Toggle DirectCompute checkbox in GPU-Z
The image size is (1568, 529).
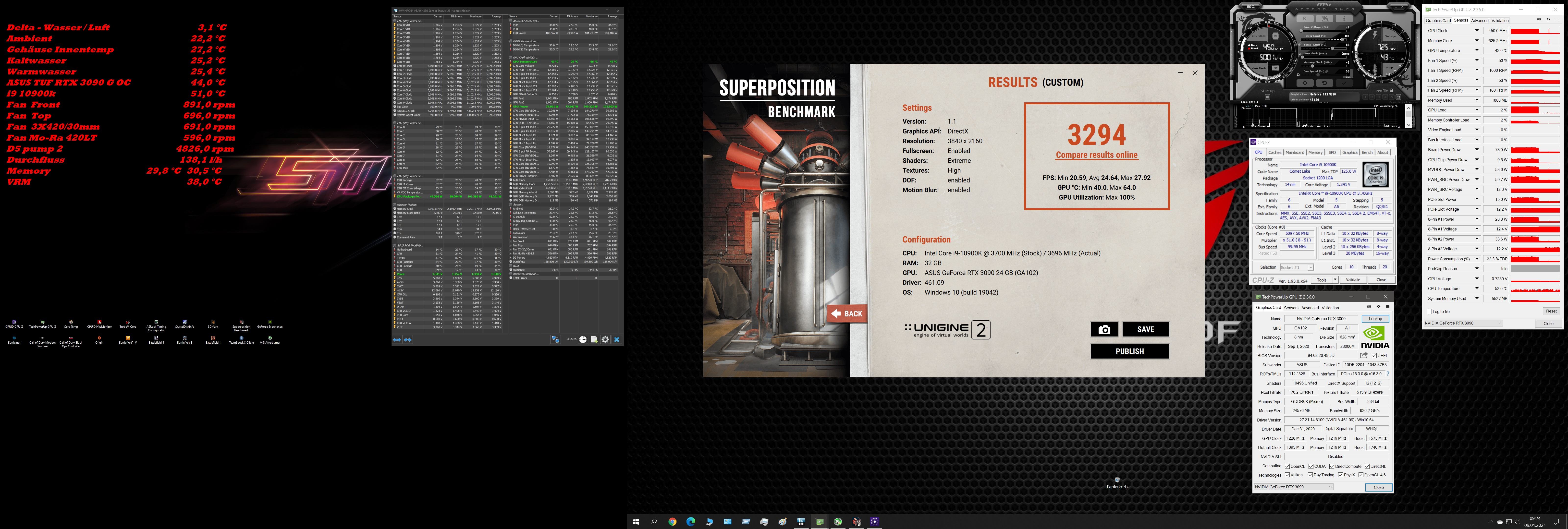coord(1332,466)
